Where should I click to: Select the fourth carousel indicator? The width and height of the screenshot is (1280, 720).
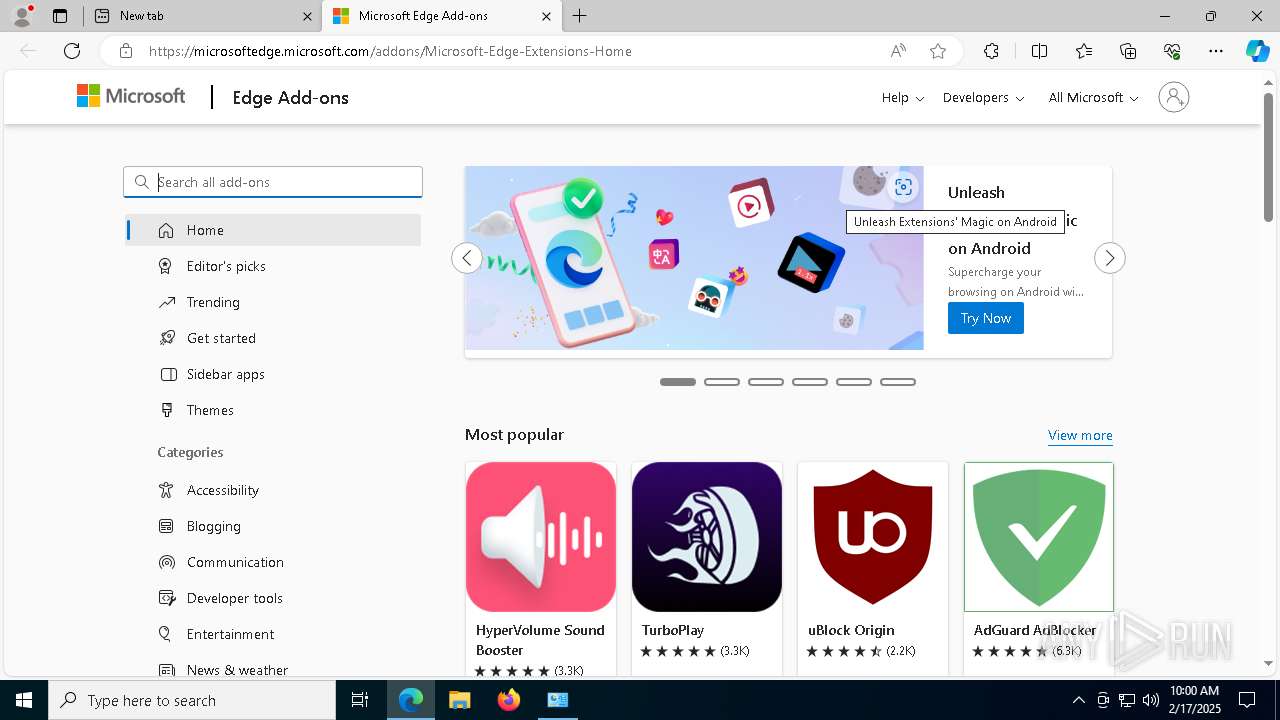[x=810, y=382]
